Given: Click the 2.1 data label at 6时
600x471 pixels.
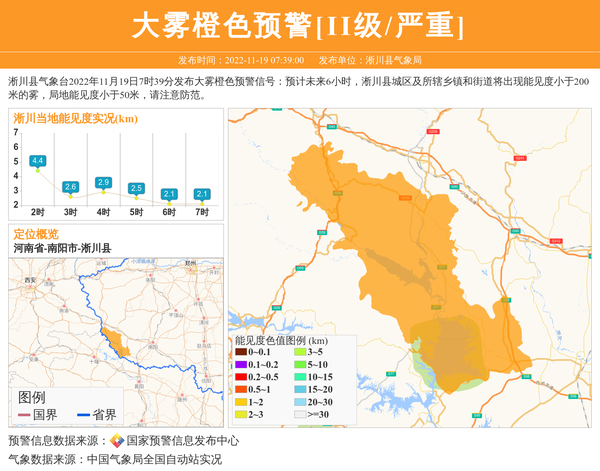Looking at the screenshot, I should point(169,194).
